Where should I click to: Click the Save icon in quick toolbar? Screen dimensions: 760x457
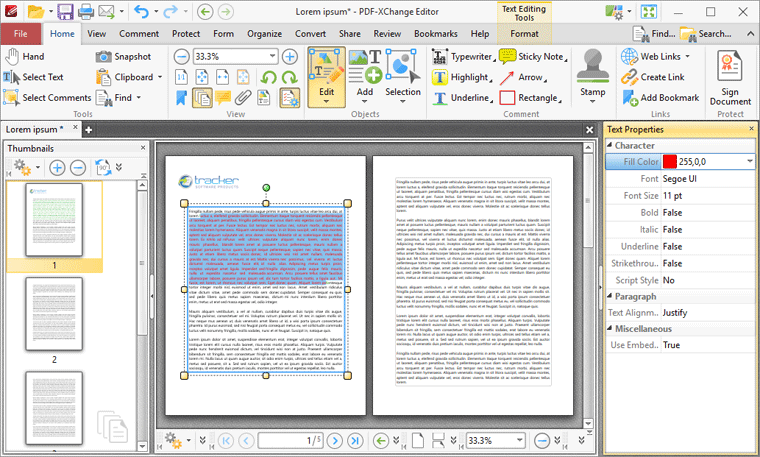click(65, 12)
